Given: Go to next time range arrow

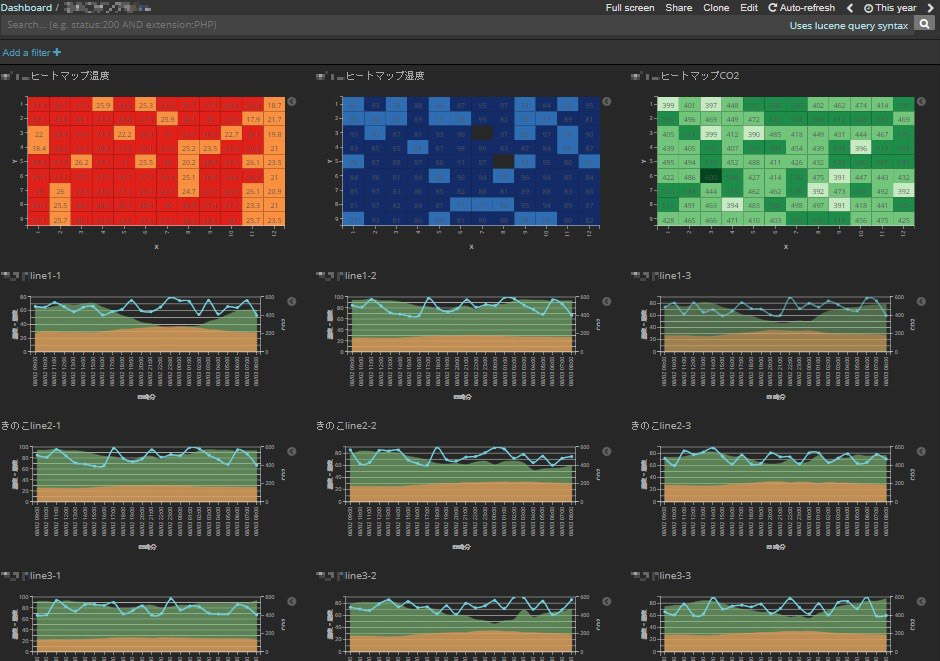Looking at the screenshot, I should pos(930,8).
